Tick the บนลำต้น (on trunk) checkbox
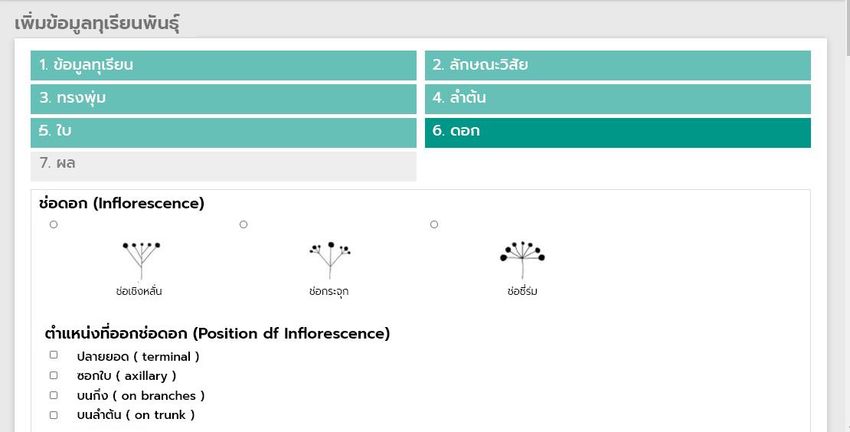 54,415
